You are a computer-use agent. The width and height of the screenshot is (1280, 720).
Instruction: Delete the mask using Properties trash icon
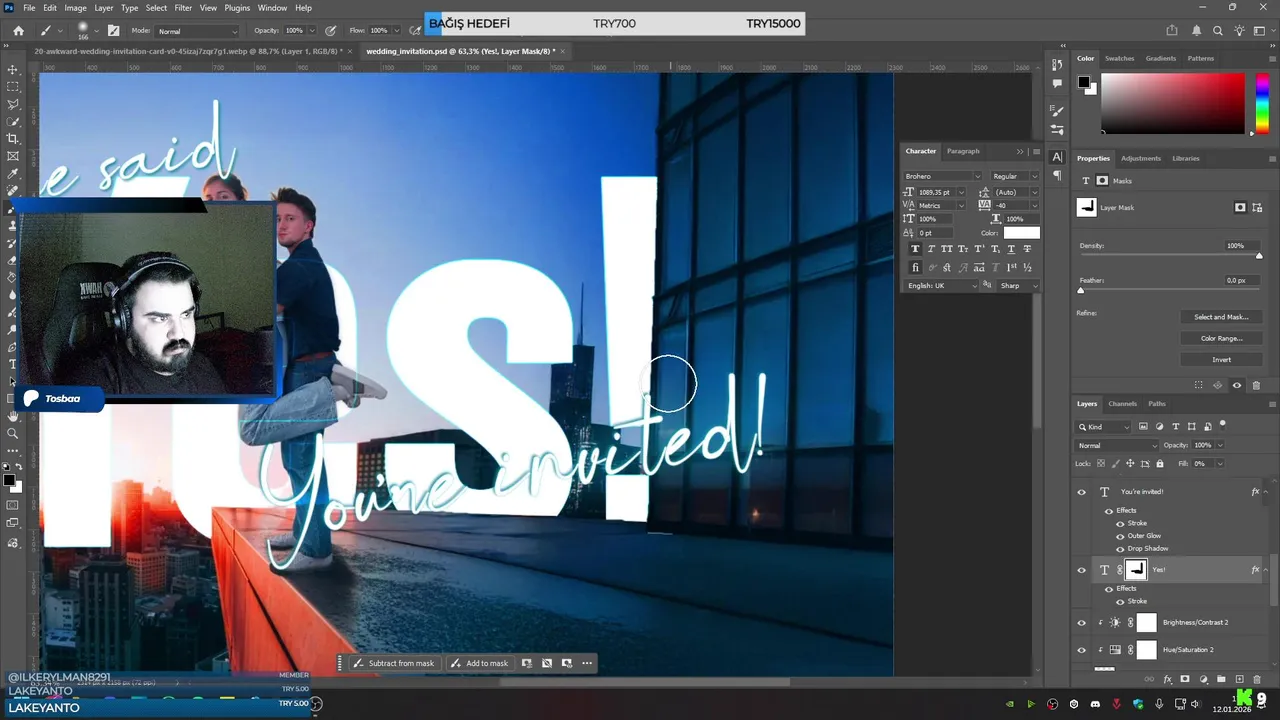tap(1254, 385)
